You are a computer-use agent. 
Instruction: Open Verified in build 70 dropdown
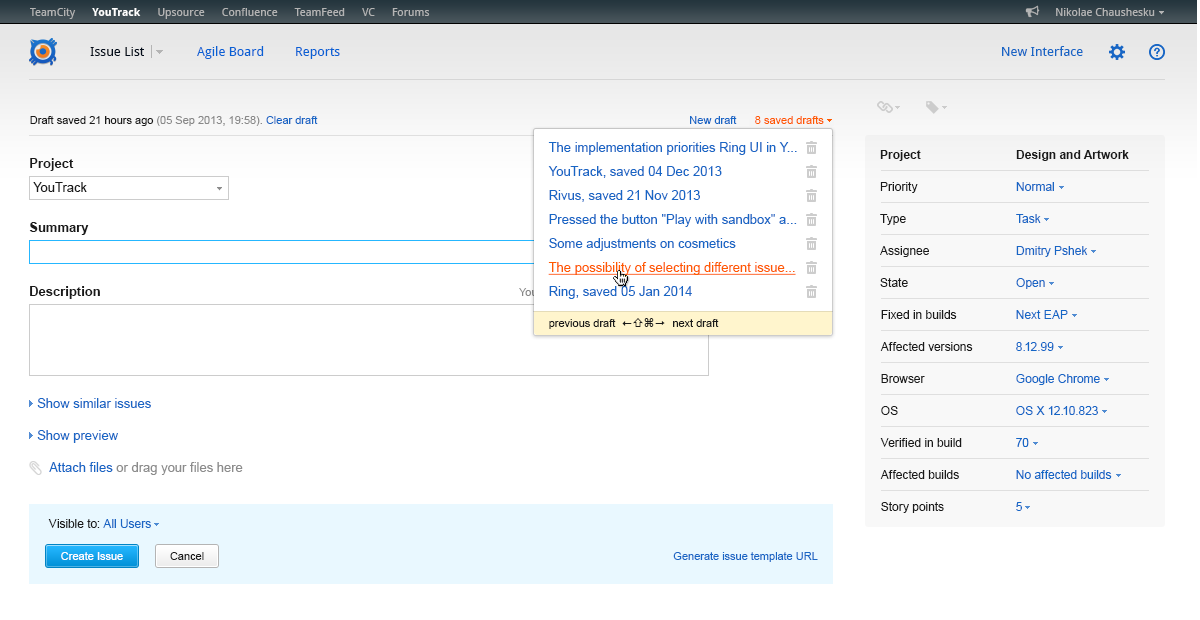point(1027,443)
